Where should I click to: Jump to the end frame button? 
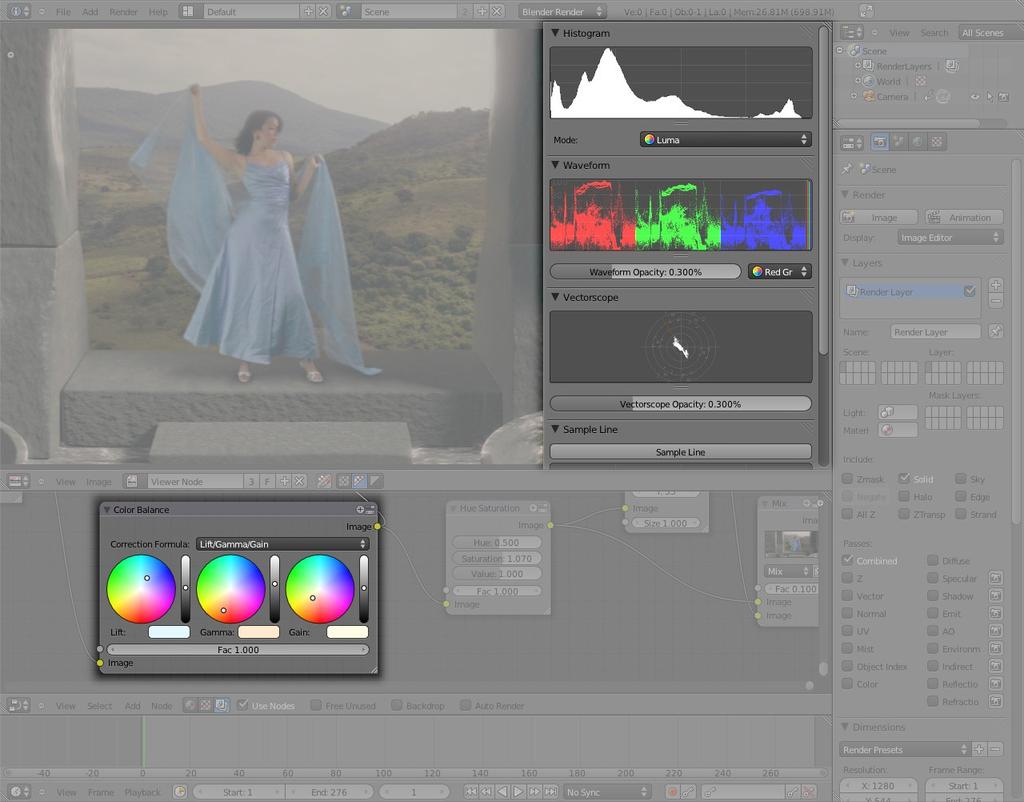click(551, 792)
